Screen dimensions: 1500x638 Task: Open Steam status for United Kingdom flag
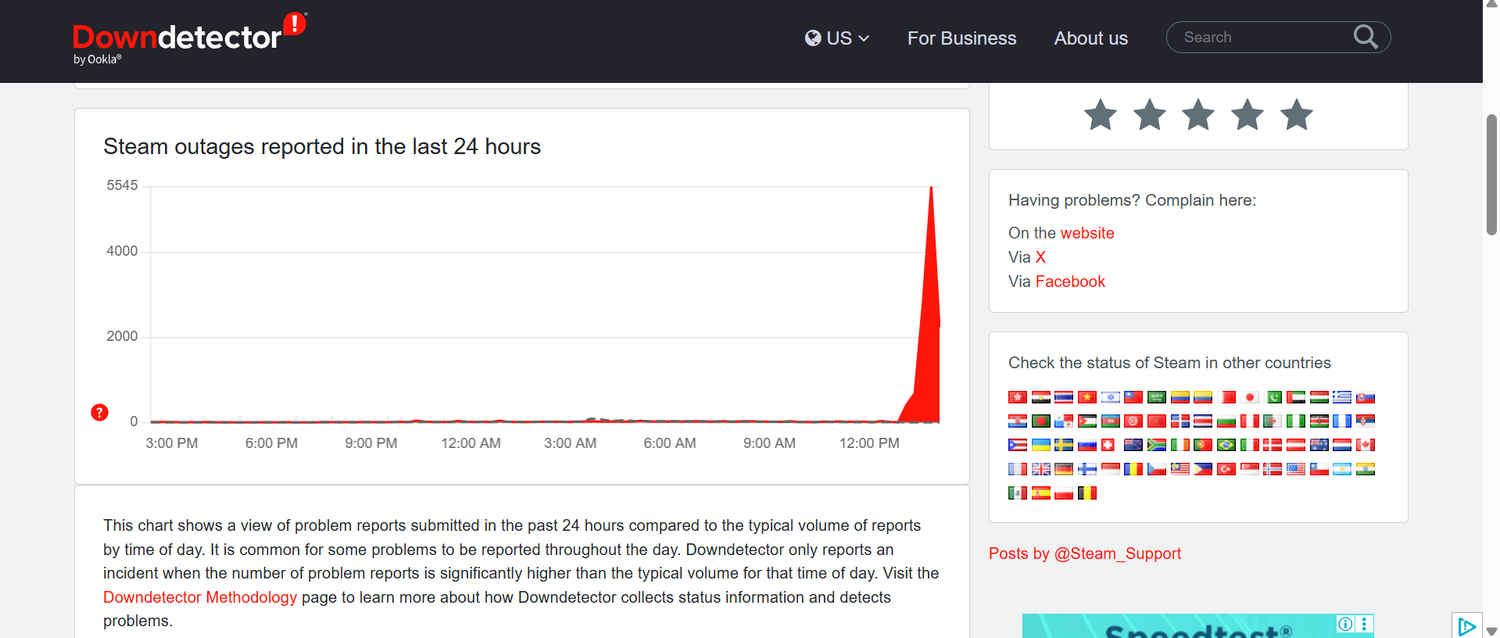[1041, 469]
